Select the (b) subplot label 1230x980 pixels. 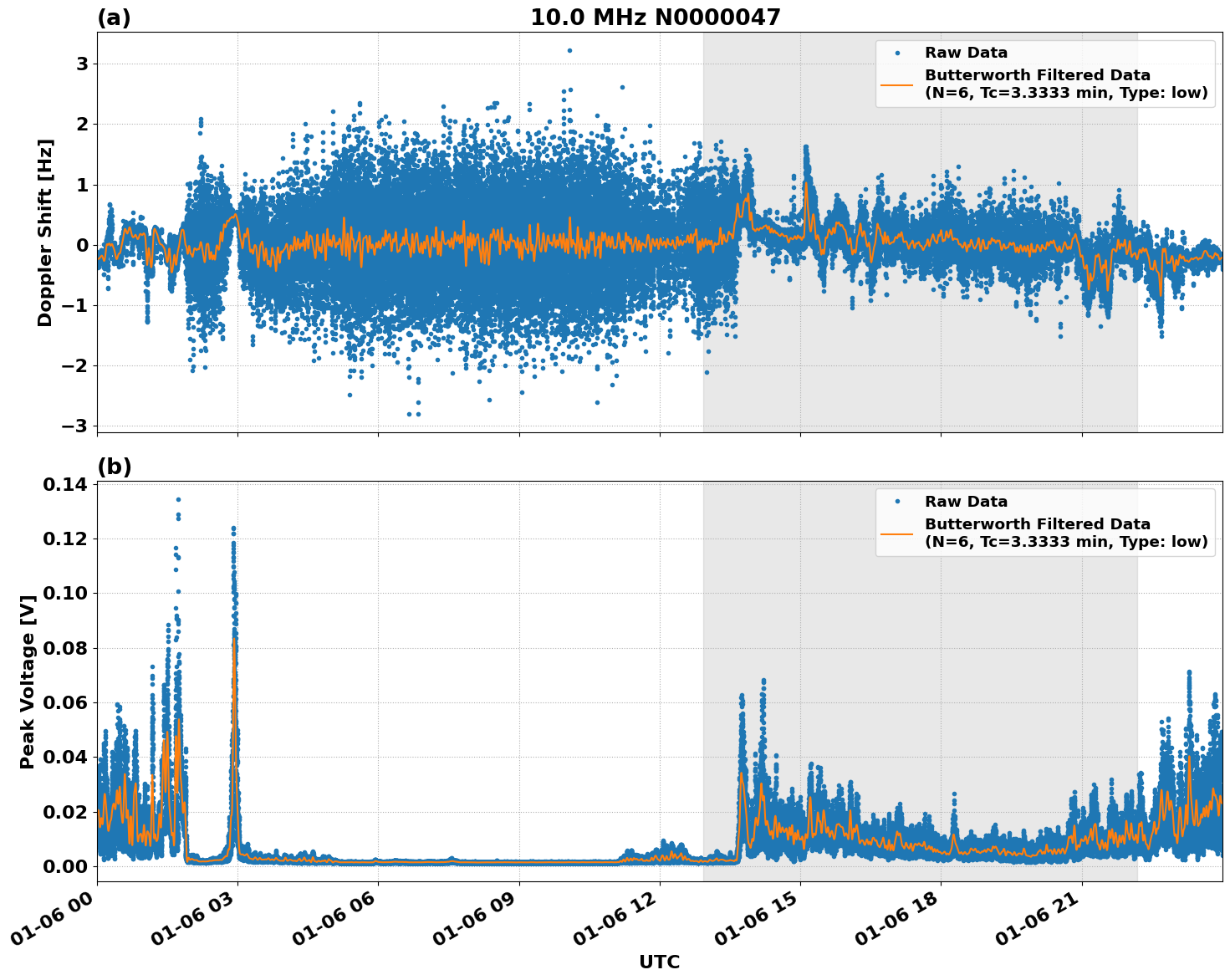point(115,466)
